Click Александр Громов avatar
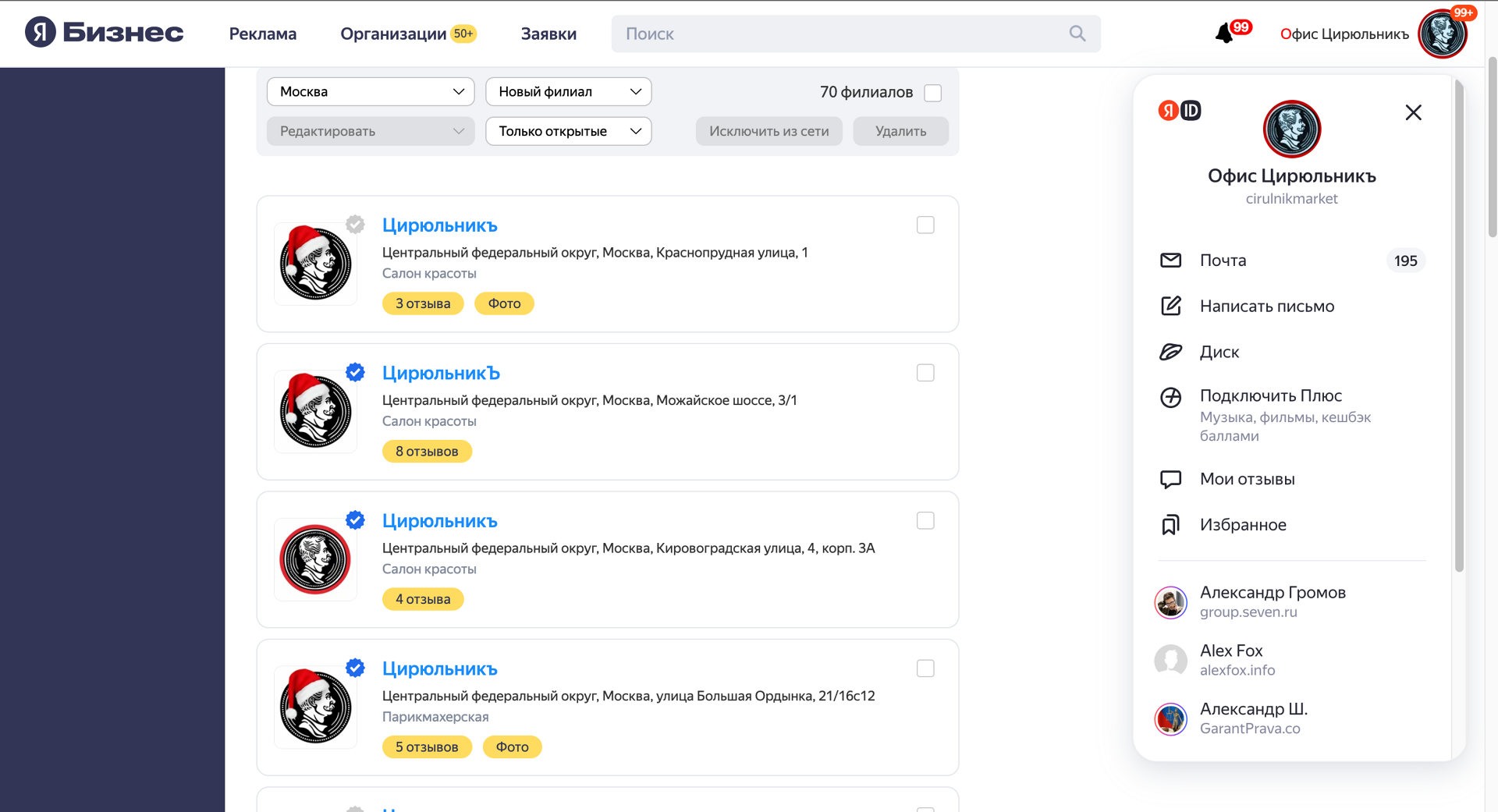 tap(1170, 602)
